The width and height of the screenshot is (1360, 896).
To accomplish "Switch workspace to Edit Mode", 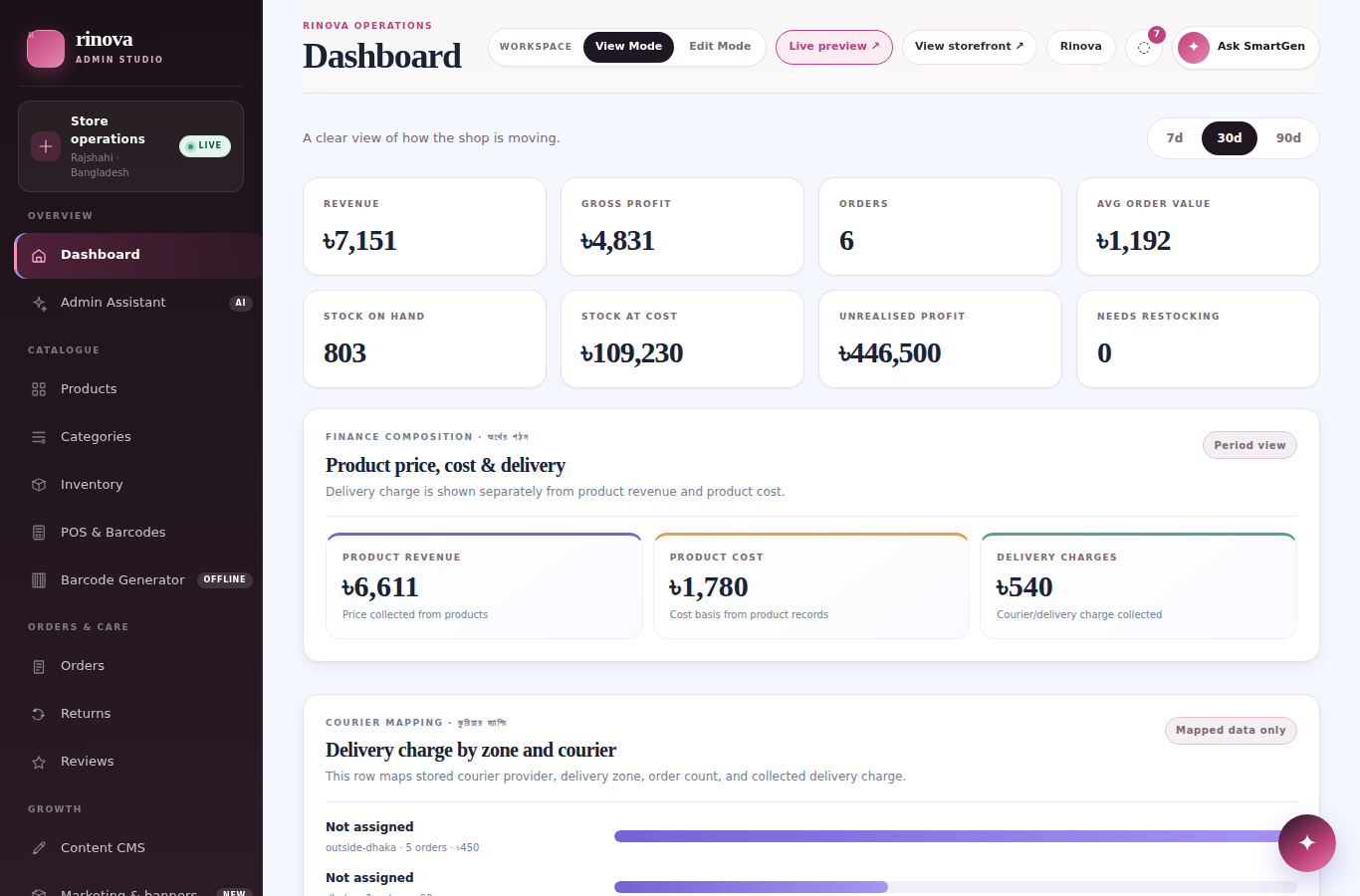I will pyautogui.click(x=720, y=47).
